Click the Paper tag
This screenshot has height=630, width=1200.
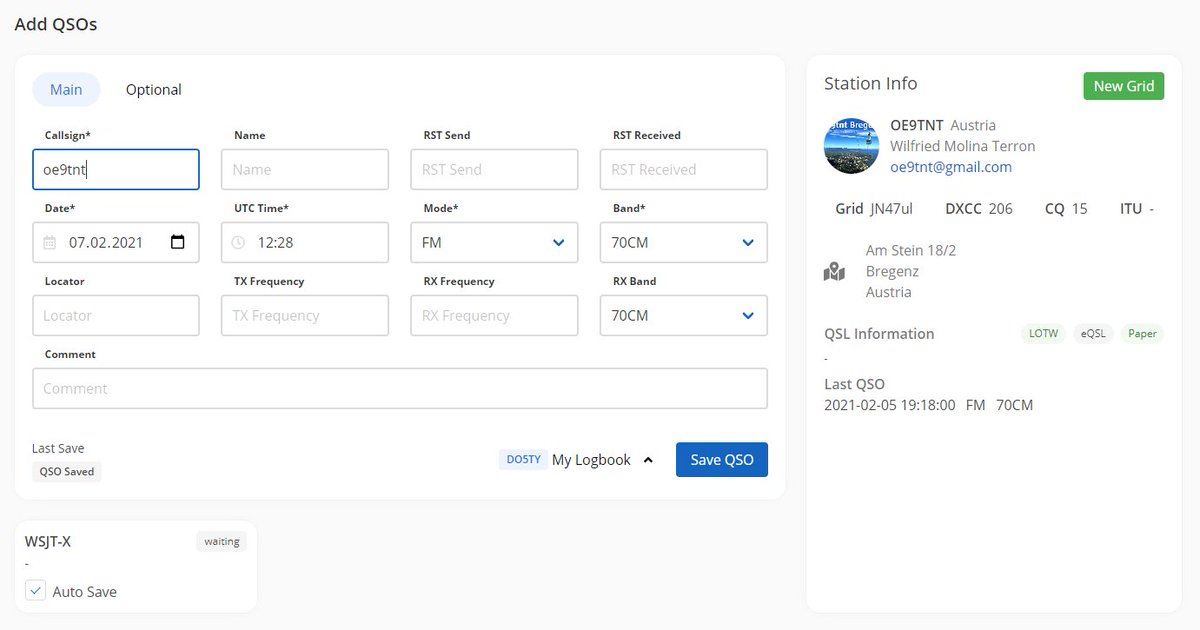1142,334
